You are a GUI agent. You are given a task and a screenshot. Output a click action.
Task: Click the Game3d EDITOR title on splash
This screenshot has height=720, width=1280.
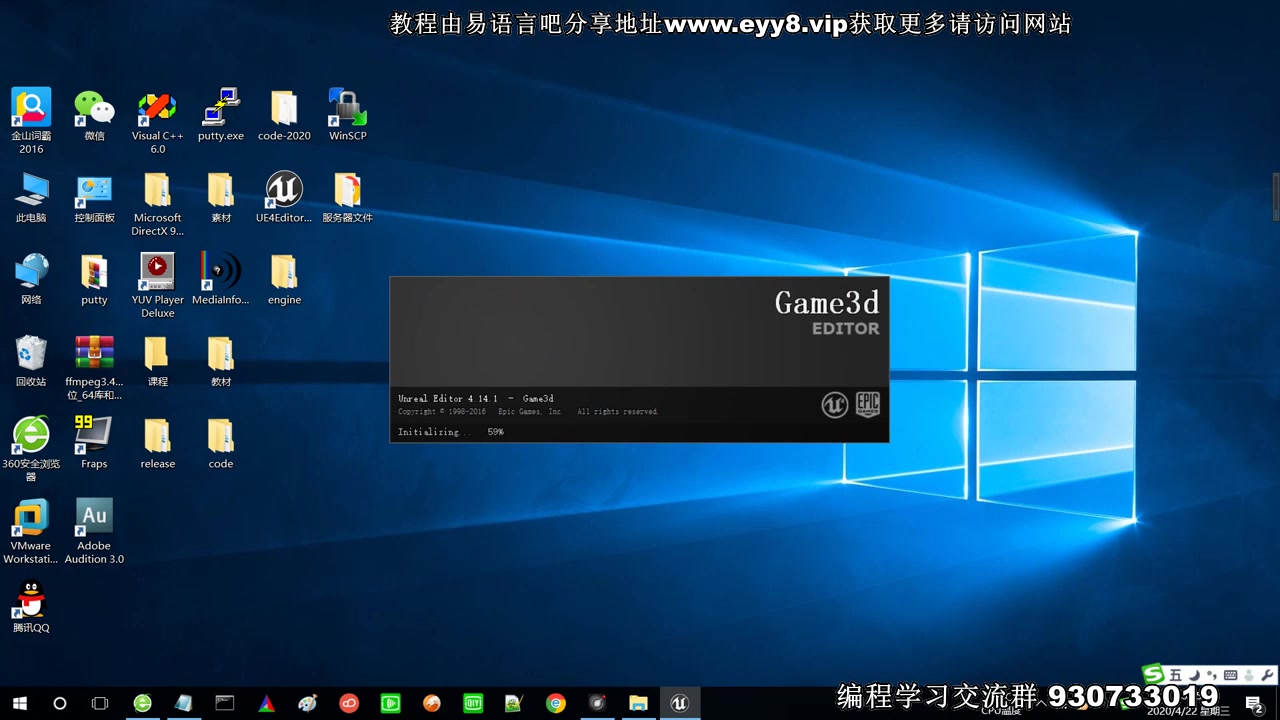(827, 312)
